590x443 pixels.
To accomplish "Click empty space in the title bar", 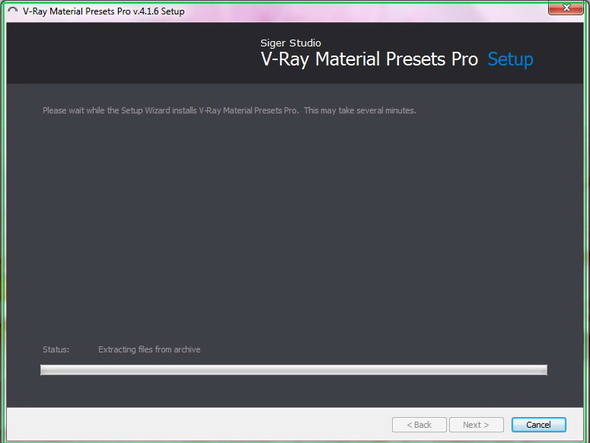I will coord(357,11).
